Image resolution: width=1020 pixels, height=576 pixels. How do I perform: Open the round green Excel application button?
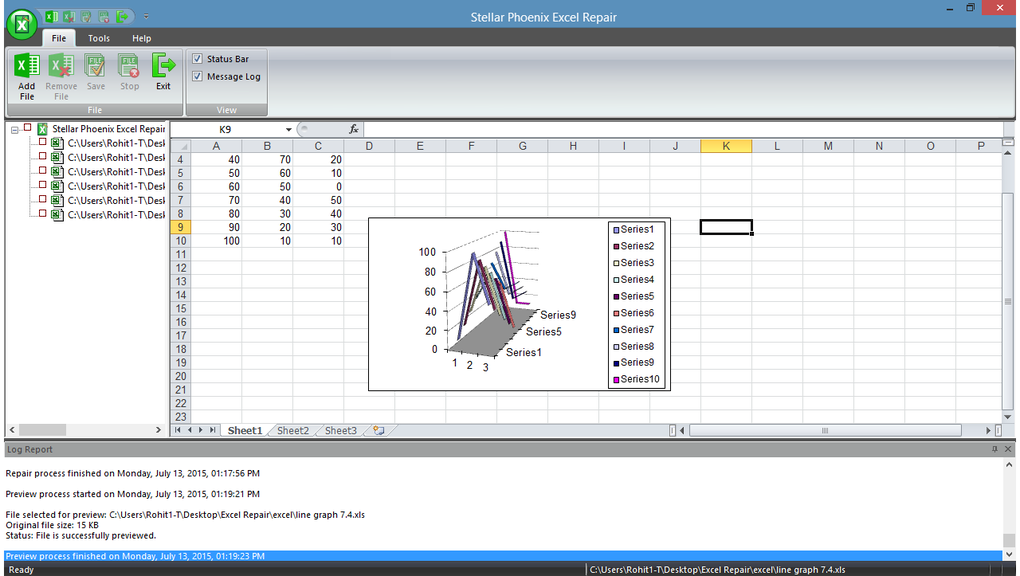[x=21, y=25]
